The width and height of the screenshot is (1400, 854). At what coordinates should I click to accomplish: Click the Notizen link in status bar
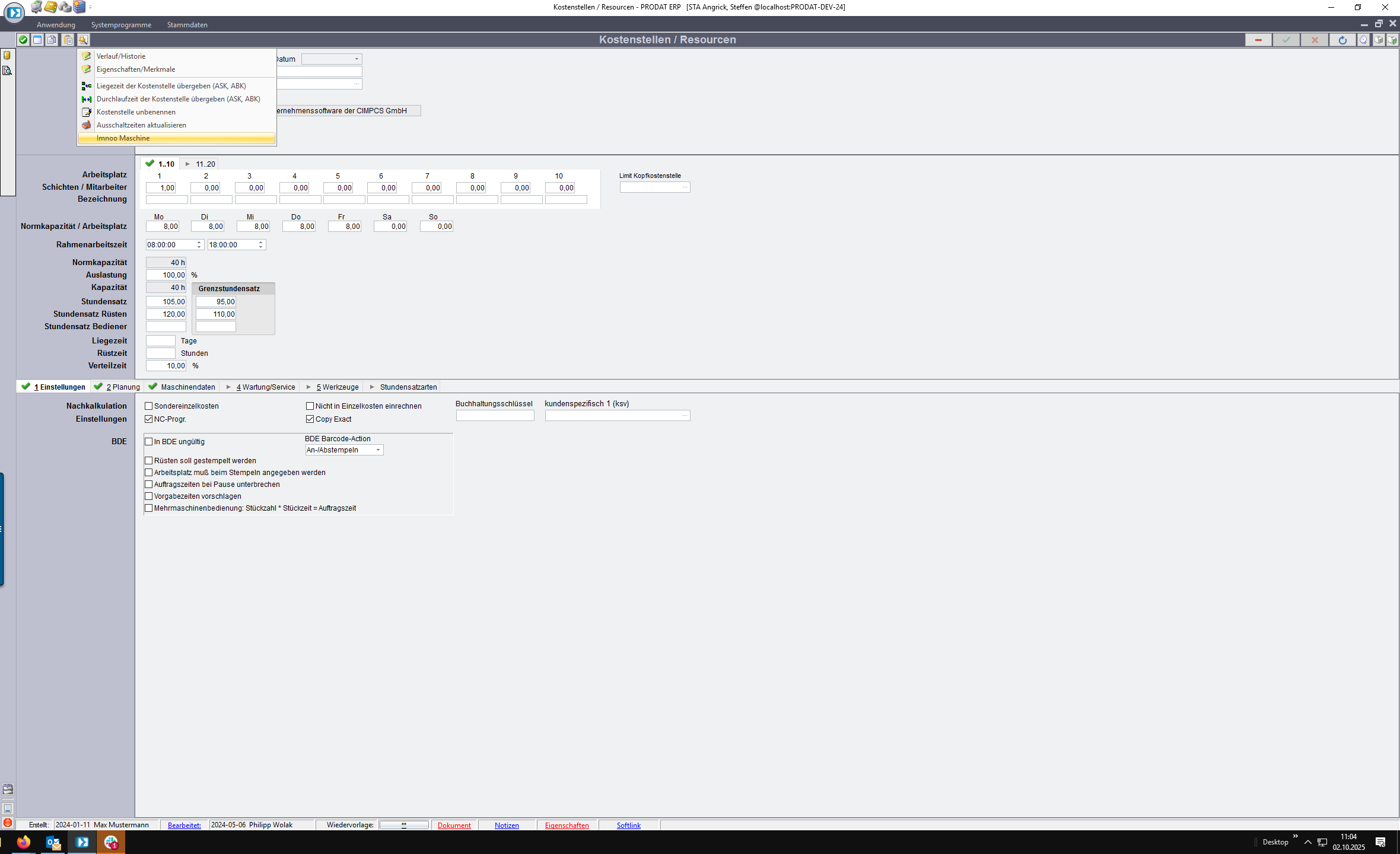507,825
